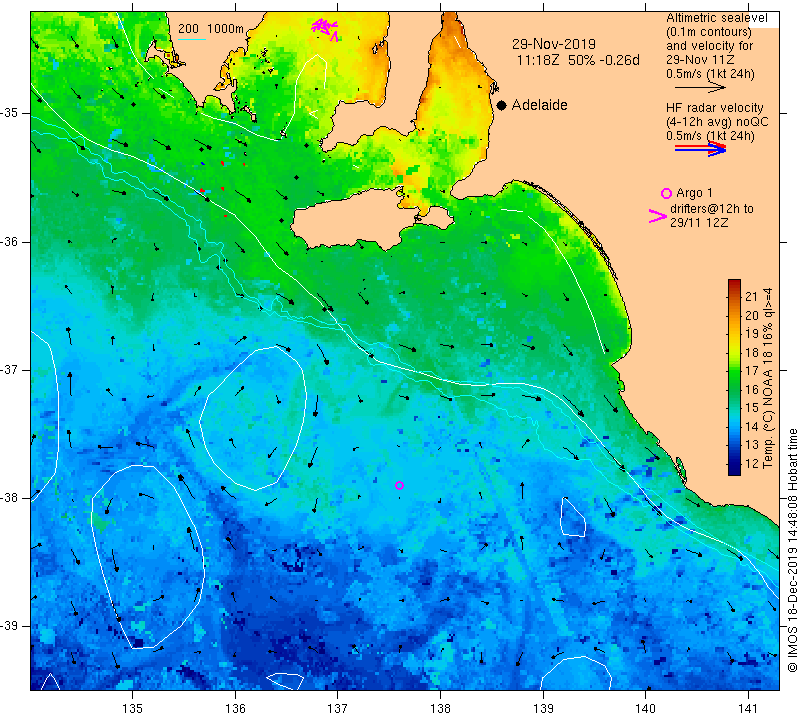
Task: Click the HF radar velocity legend heading
Action: (x=714, y=108)
